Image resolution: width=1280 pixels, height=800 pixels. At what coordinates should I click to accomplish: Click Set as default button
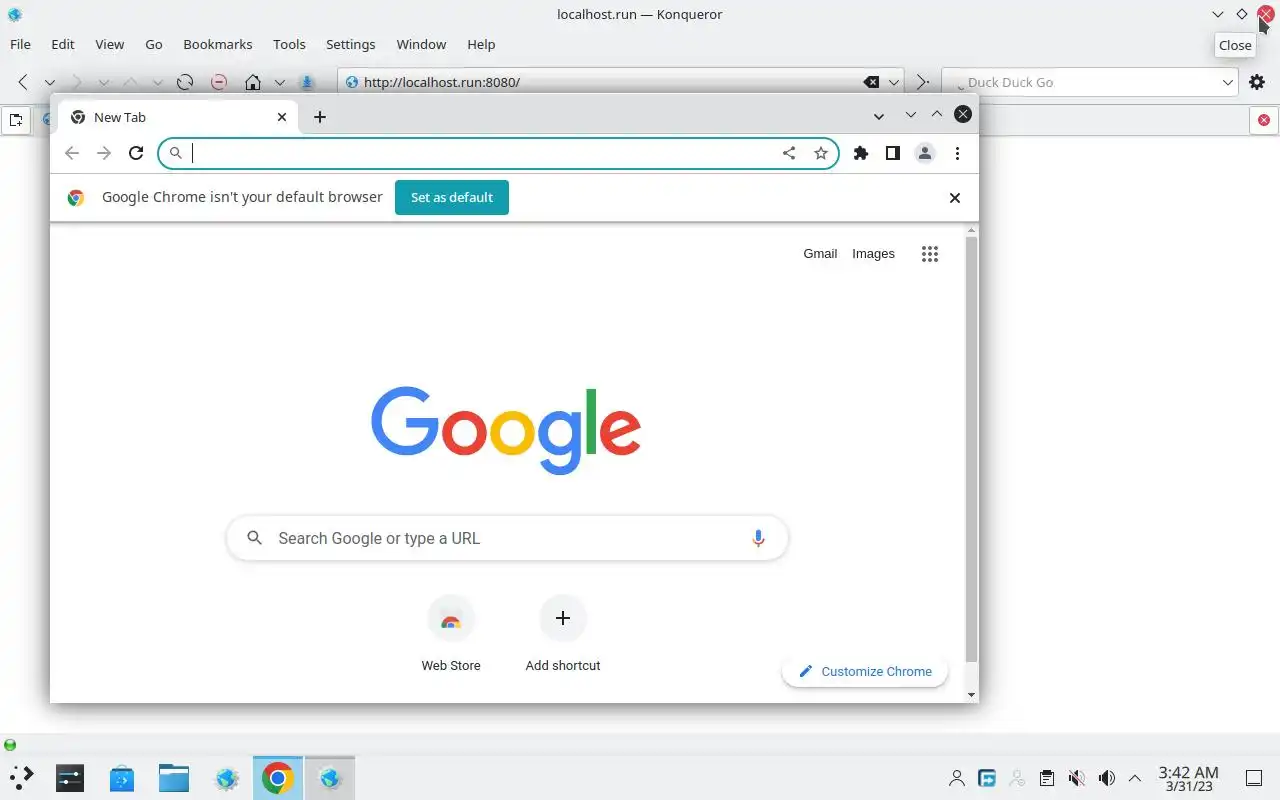452,197
